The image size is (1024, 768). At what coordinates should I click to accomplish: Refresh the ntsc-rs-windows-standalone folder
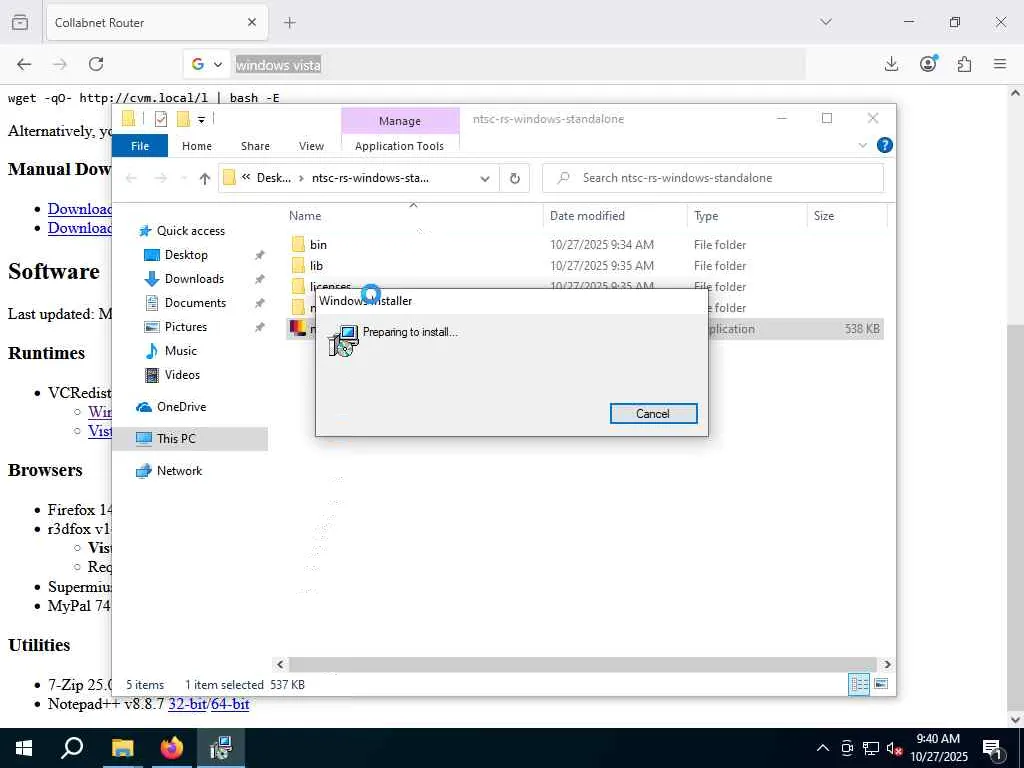(515, 178)
